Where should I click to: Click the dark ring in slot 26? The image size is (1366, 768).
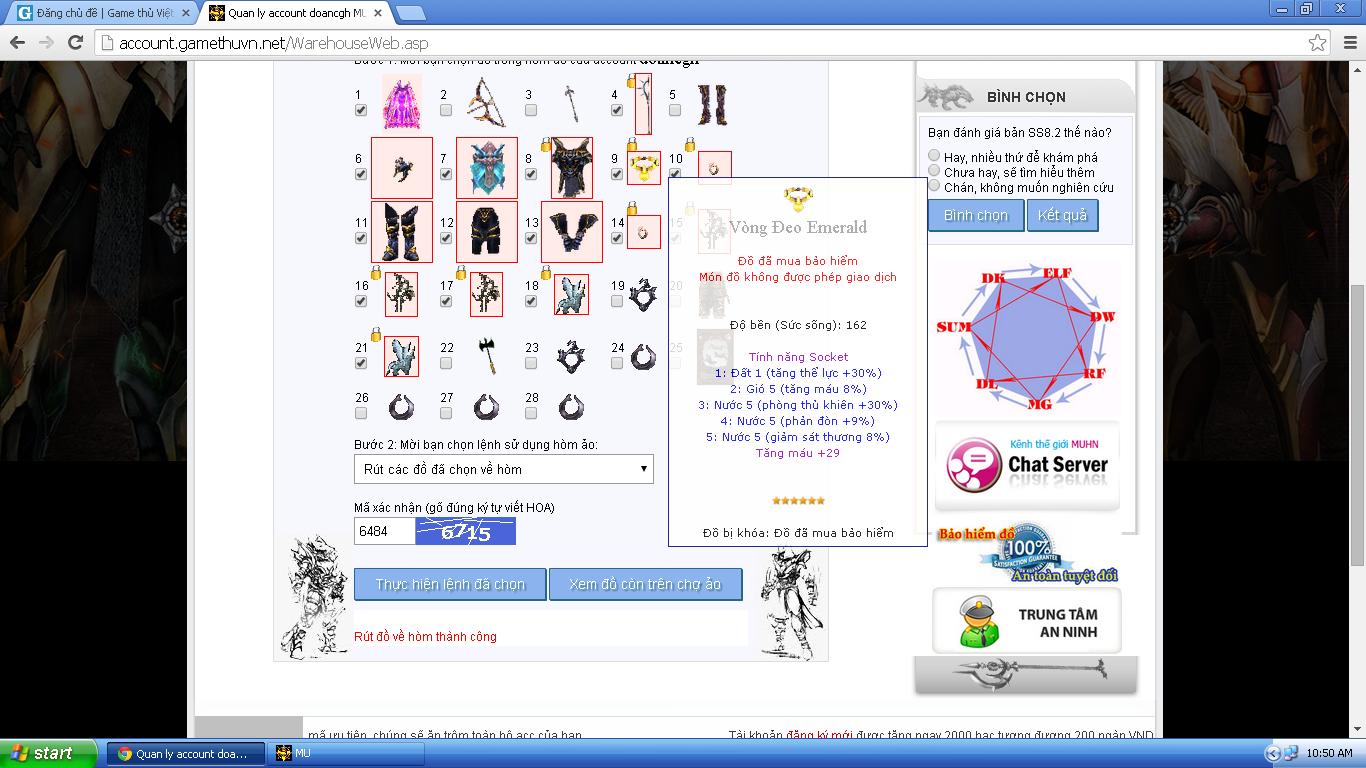[401, 406]
